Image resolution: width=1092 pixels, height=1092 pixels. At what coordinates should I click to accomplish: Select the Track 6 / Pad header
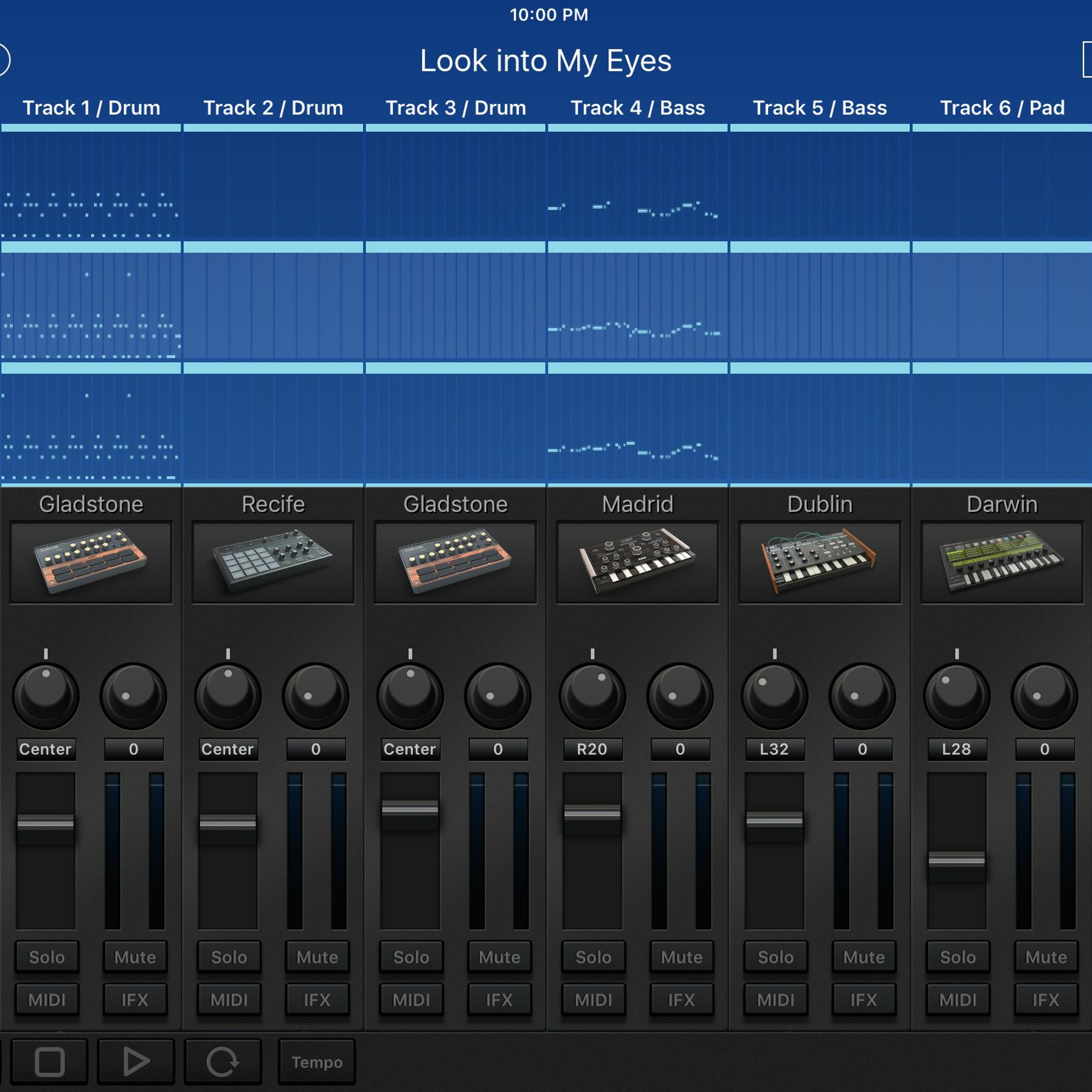click(x=1002, y=107)
